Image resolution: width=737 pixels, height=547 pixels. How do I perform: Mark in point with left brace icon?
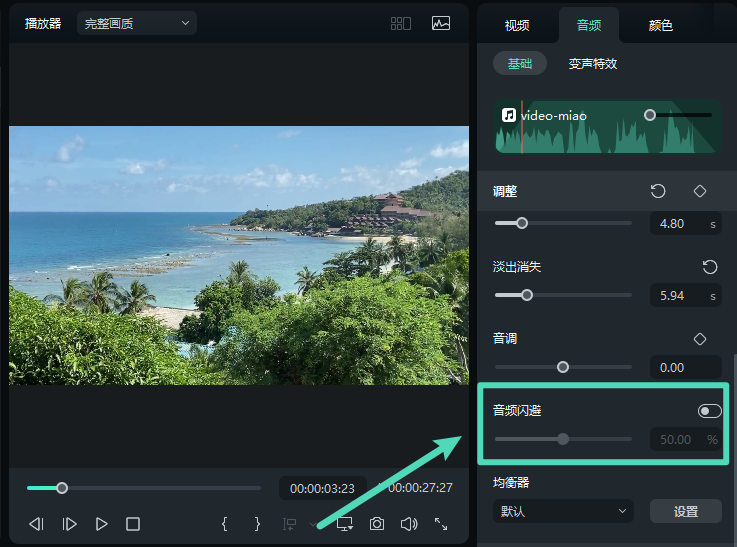225,524
